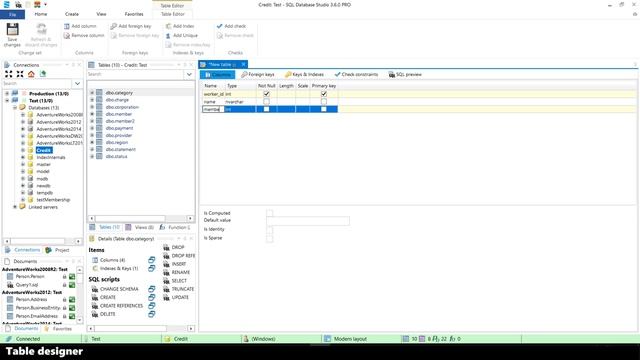The width and height of the screenshot is (640, 360).
Task: Select the master database
Action: [x=43, y=164]
